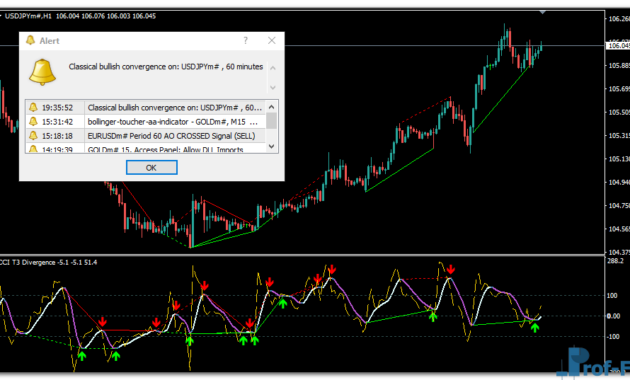Click the alert list scrollbar thumb
The image size is (630, 380).
point(272,121)
